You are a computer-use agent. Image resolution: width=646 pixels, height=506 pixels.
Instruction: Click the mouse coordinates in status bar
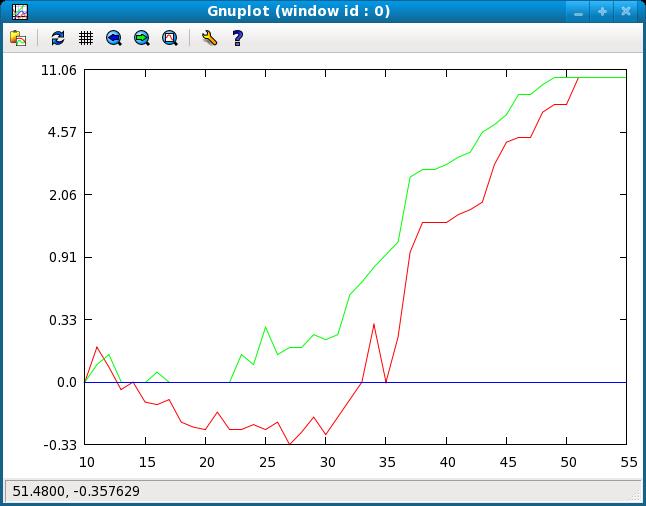pyautogui.click(x=76, y=491)
